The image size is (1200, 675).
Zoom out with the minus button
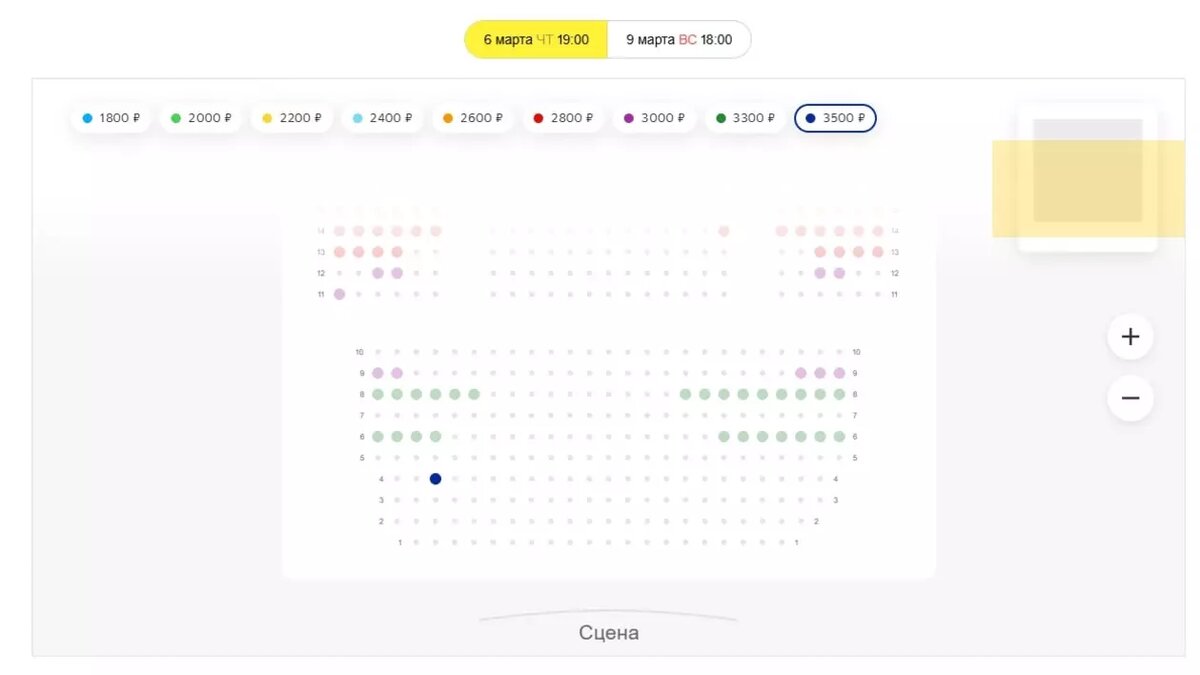1130,398
